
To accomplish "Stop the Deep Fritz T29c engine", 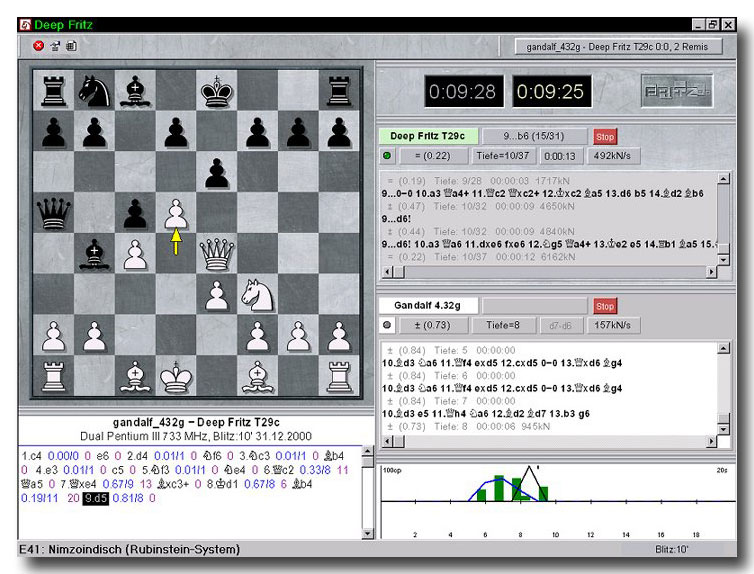I will [x=605, y=137].
